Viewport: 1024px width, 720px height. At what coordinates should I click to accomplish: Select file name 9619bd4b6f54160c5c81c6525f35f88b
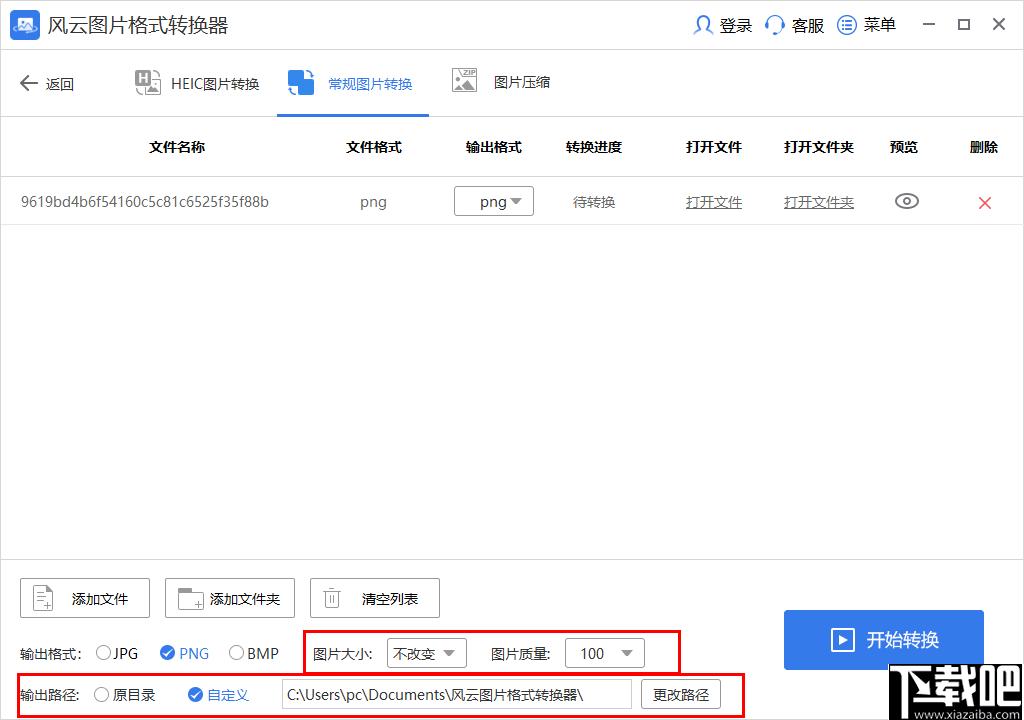(145, 201)
